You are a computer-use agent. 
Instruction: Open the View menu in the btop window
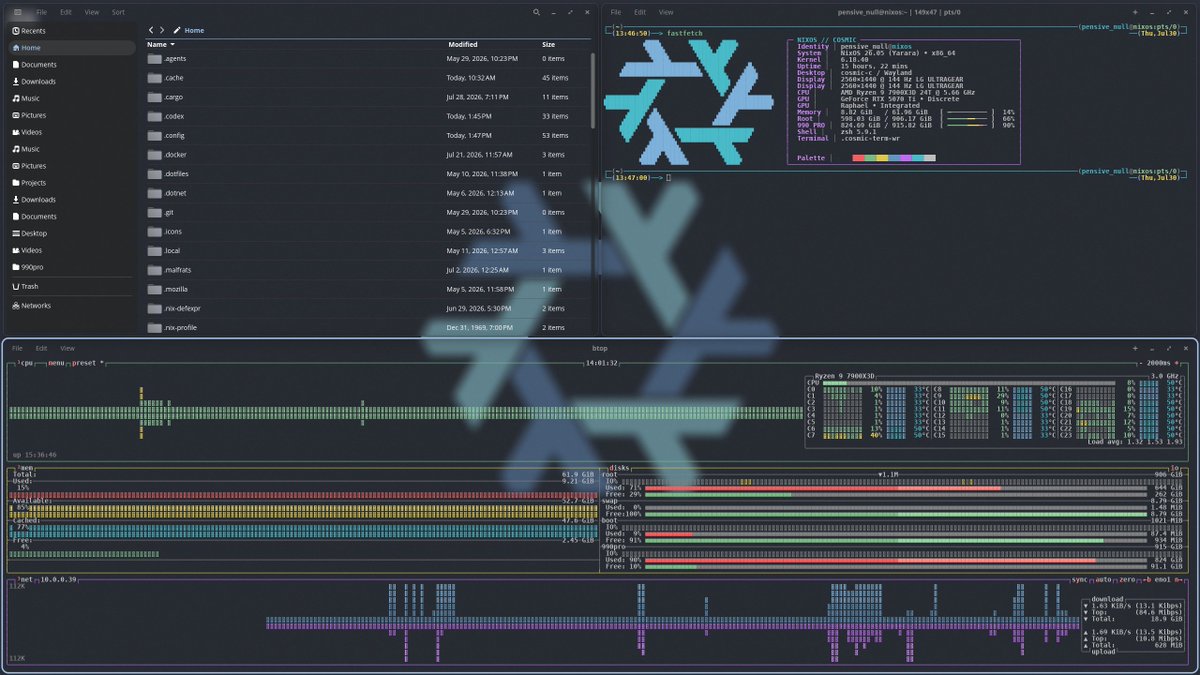pyautogui.click(x=68, y=348)
